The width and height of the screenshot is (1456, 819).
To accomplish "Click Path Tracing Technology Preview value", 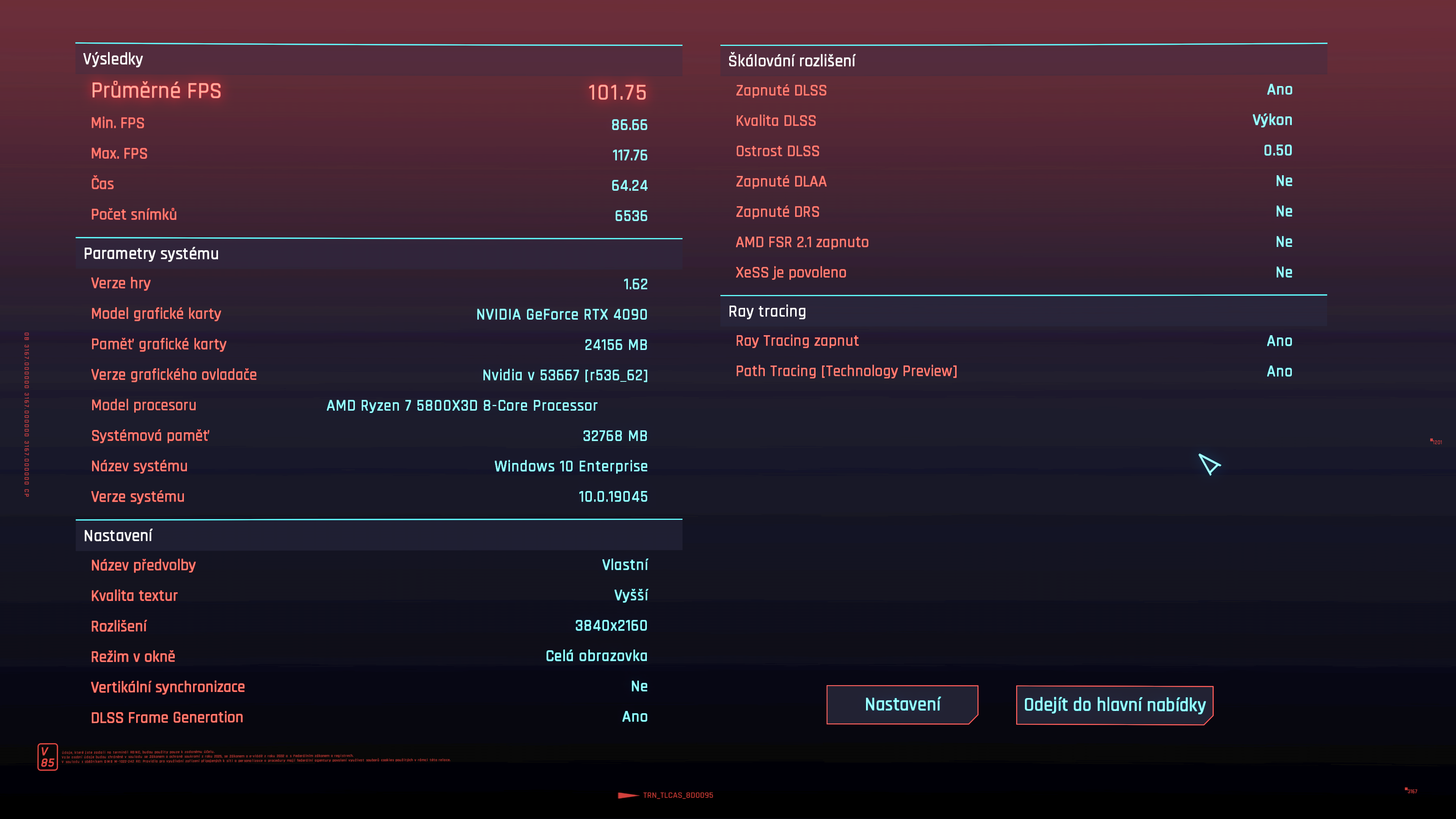I will pyautogui.click(x=1279, y=371).
